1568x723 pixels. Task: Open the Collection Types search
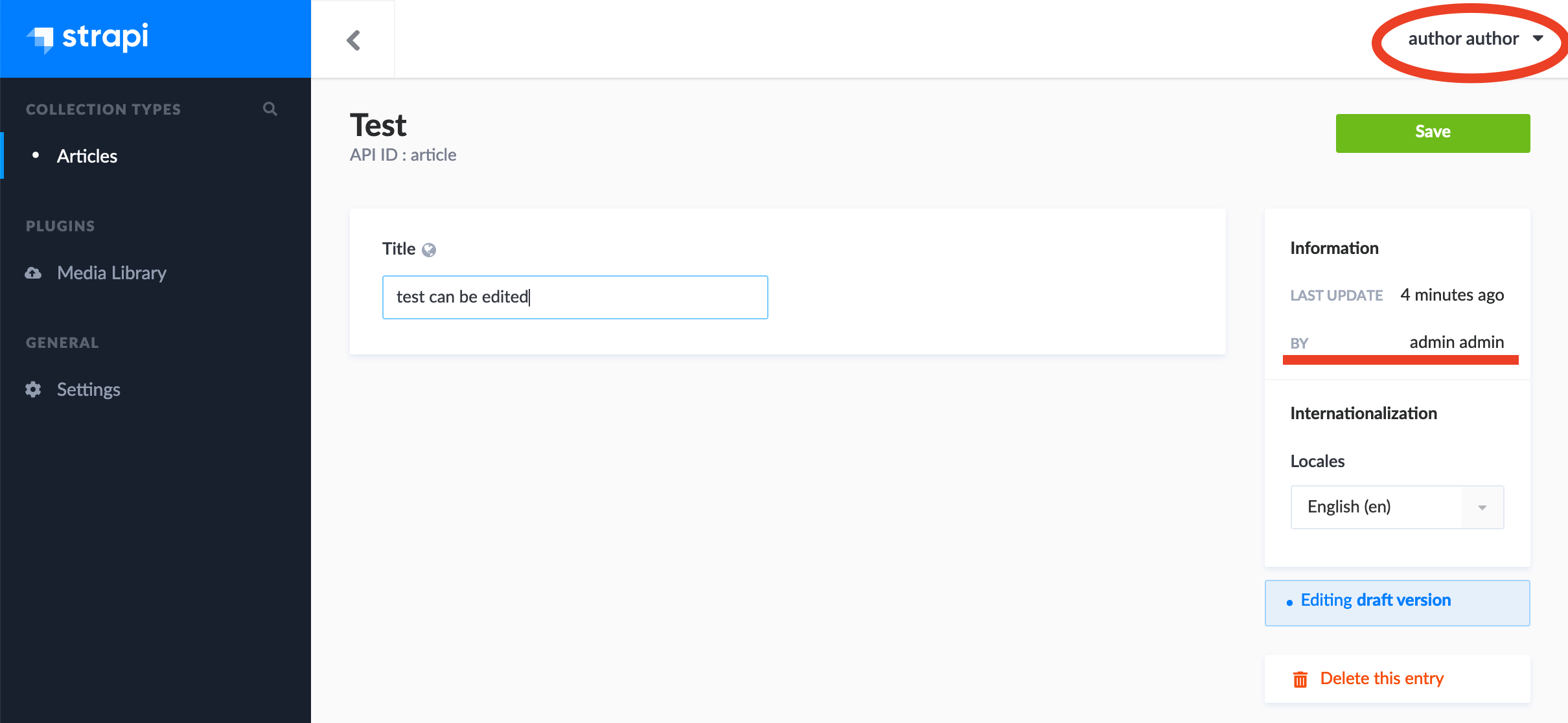270,108
